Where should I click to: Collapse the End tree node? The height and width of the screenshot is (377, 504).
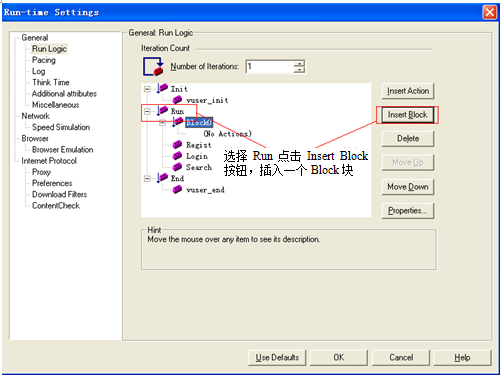coord(147,179)
